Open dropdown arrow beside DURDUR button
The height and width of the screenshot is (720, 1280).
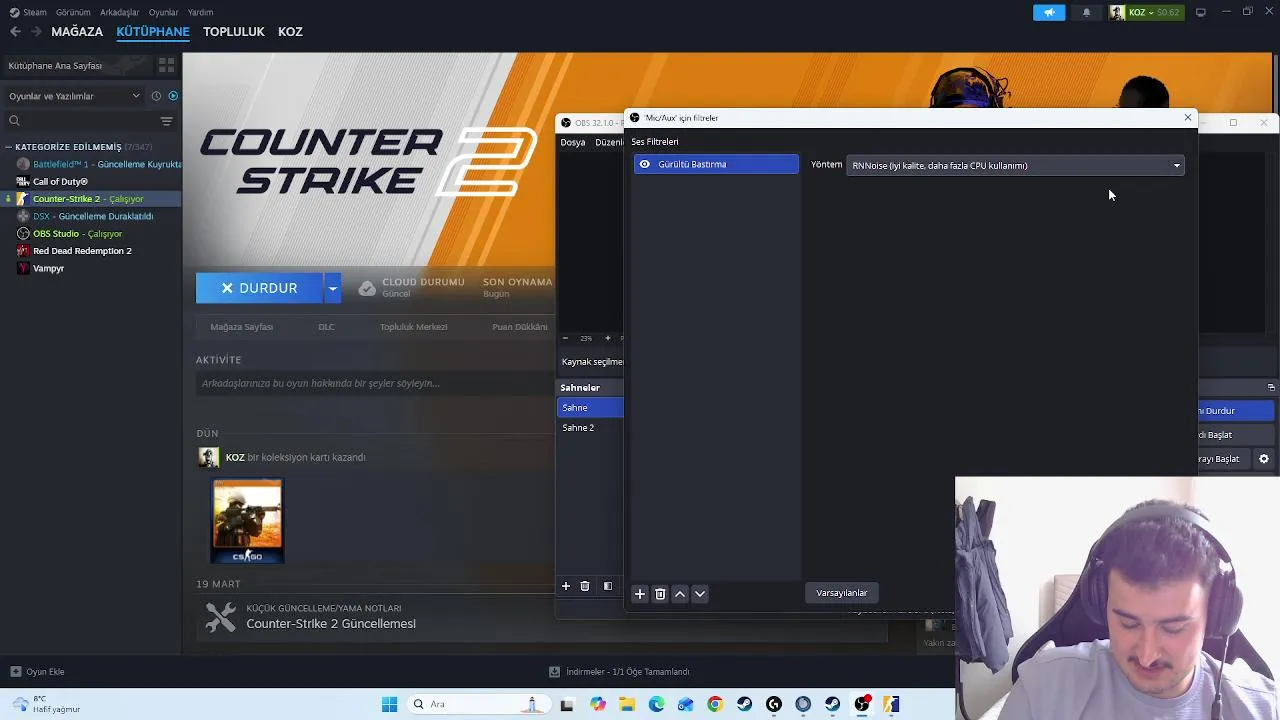[x=332, y=288]
